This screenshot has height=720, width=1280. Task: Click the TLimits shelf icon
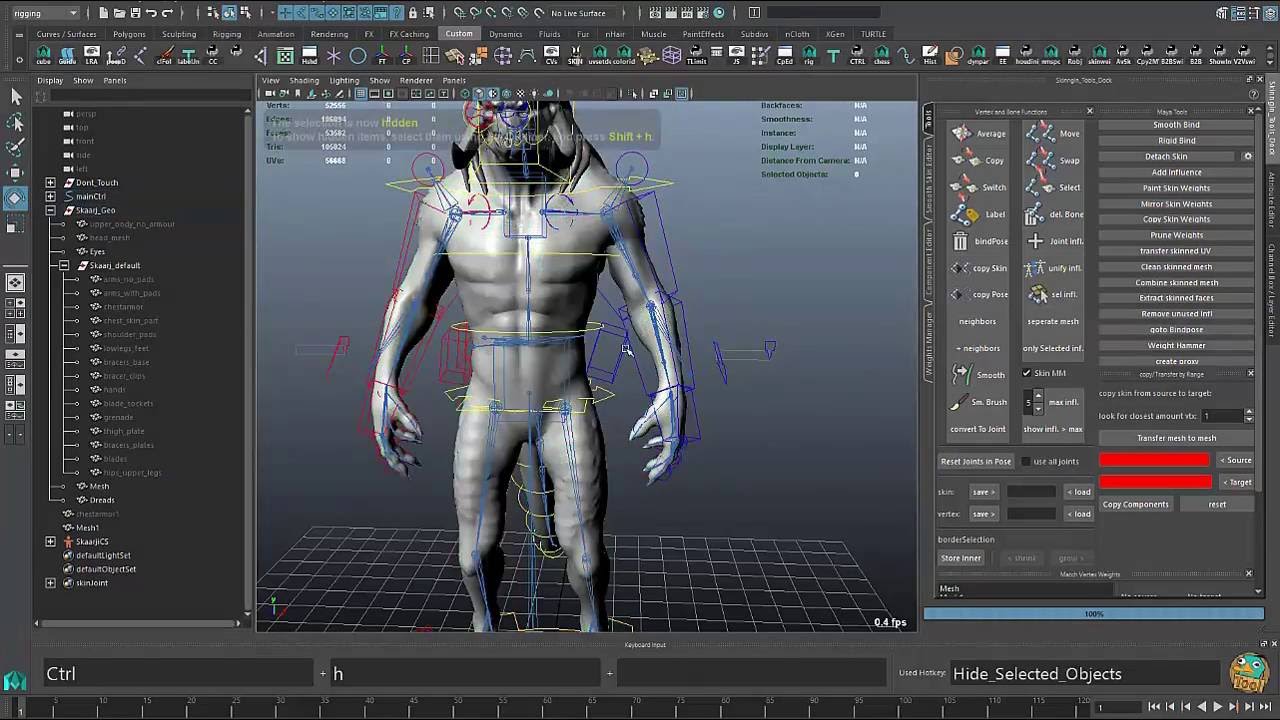click(696, 56)
